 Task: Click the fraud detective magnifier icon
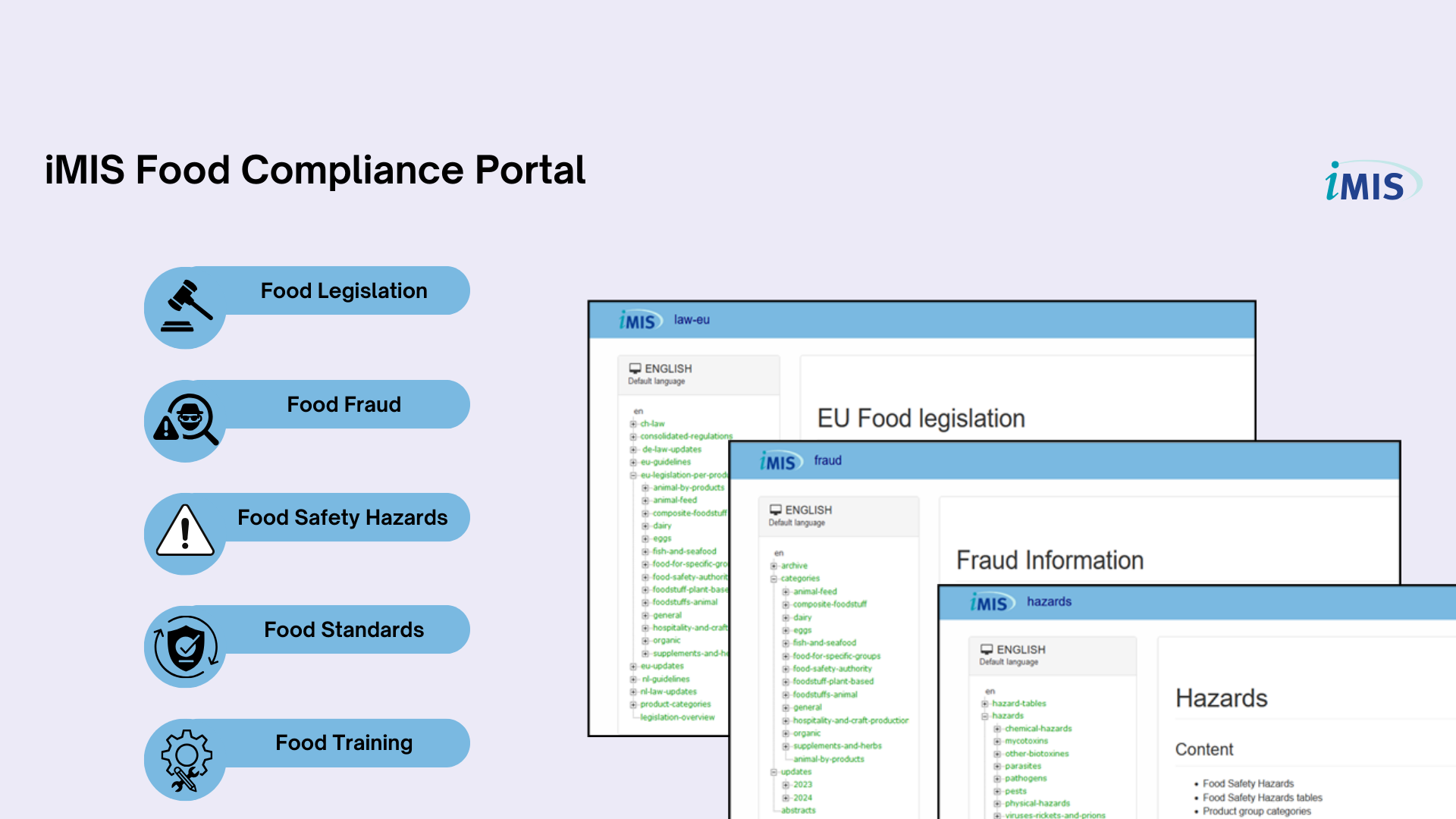pyautogui.click(x=186, y=419)
